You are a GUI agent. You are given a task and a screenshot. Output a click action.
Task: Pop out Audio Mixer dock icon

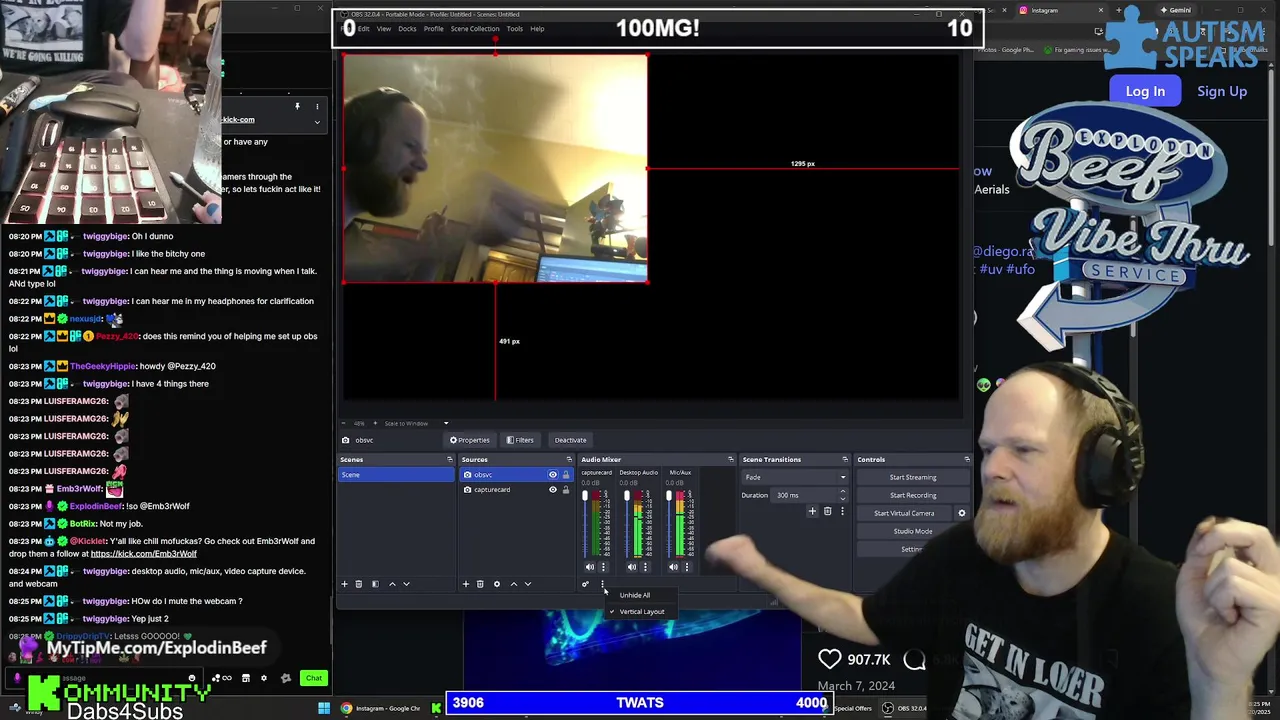click(x=730, y=459)
